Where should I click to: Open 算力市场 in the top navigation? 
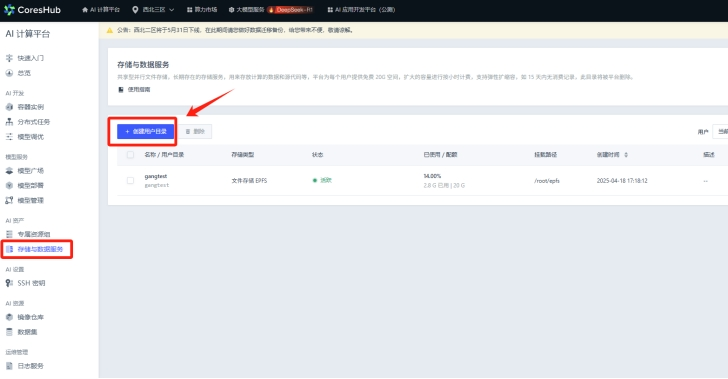tap(202, 10)
